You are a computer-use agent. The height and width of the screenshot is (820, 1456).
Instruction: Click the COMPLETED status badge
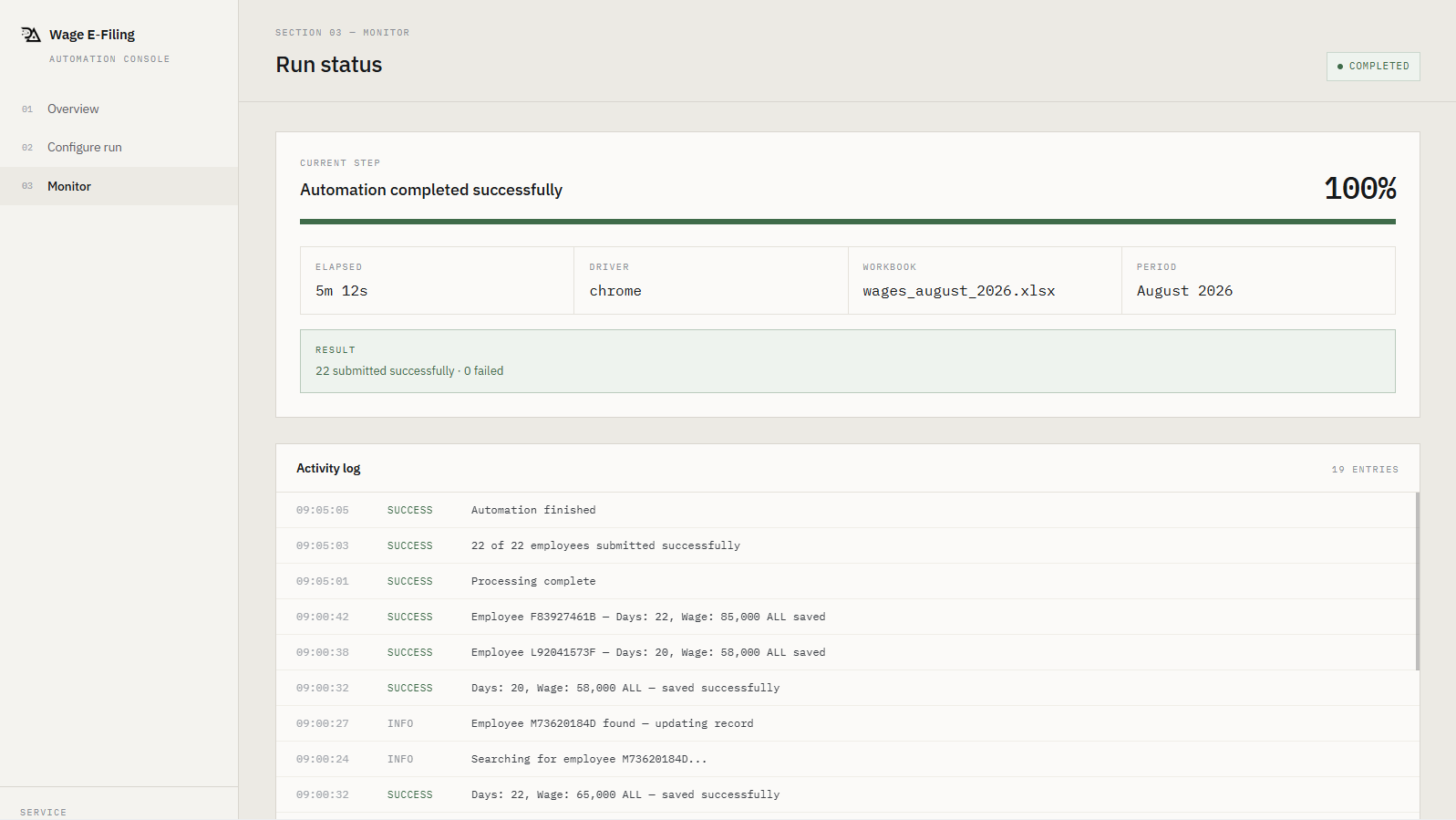pos(1373,67)
